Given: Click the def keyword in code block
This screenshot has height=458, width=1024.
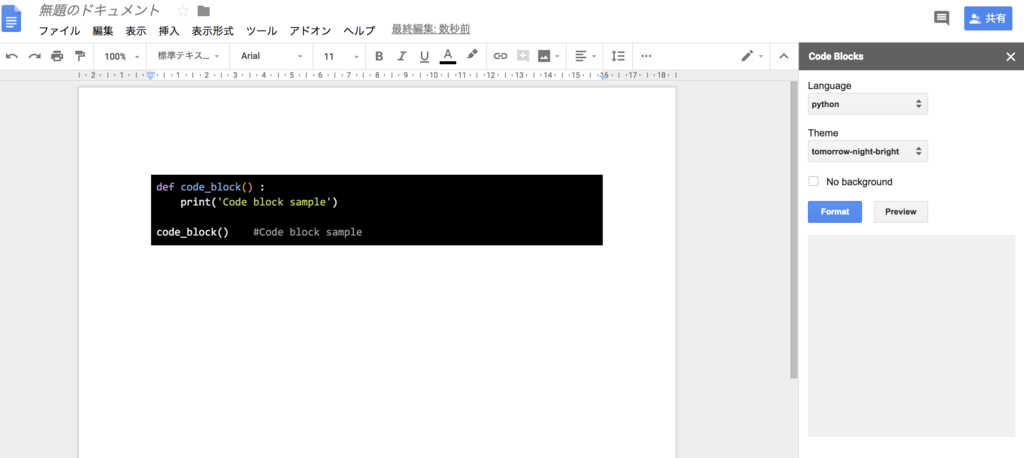Looking at the screenshot, I should click(x=165, y=187).
